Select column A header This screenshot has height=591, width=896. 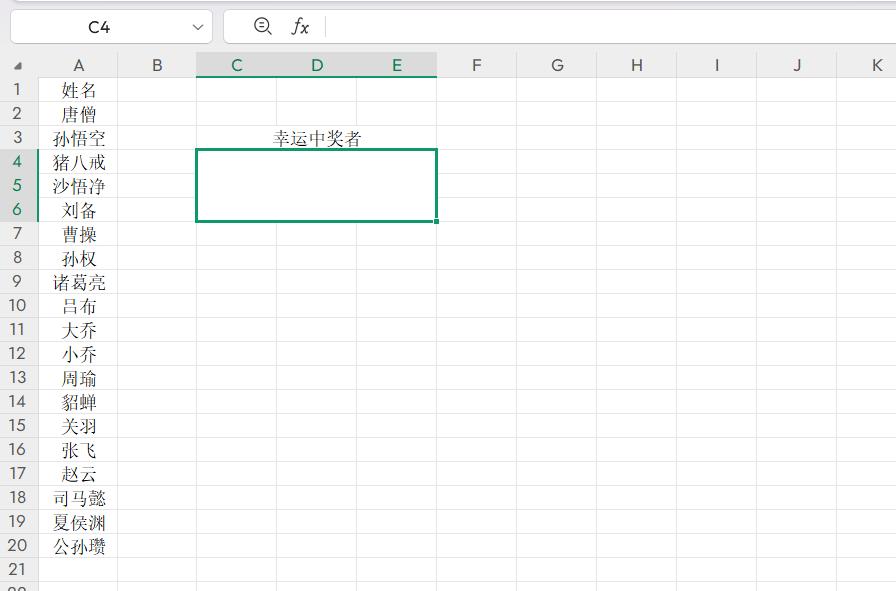79,64
